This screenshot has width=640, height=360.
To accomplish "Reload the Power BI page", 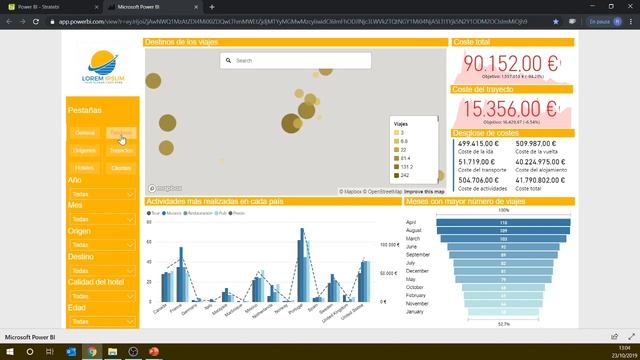I will pyautogui.click(x=36, y=21).
